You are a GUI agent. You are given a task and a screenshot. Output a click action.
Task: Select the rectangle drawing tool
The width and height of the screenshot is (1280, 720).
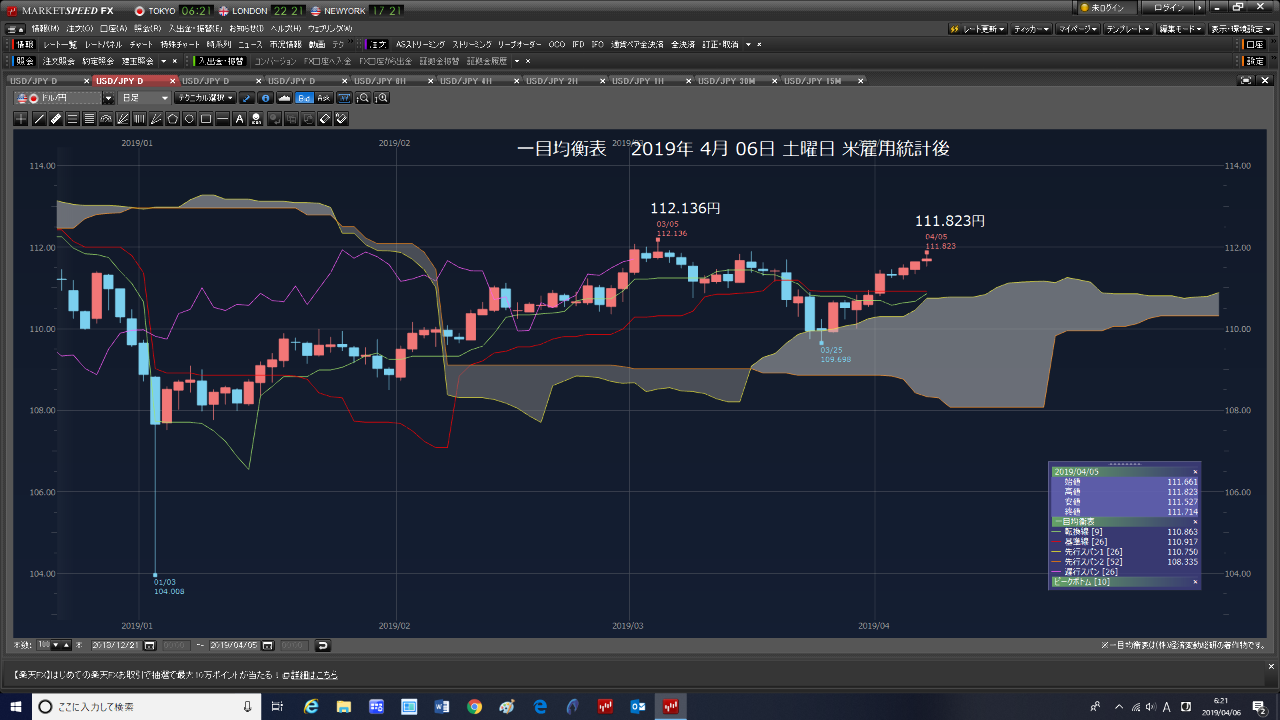click(206, 118)
